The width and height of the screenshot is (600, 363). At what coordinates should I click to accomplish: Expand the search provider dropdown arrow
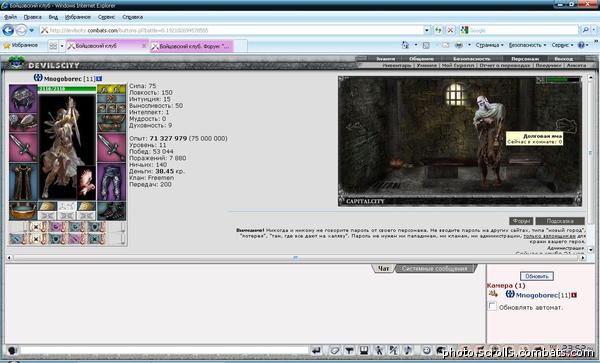594,30
